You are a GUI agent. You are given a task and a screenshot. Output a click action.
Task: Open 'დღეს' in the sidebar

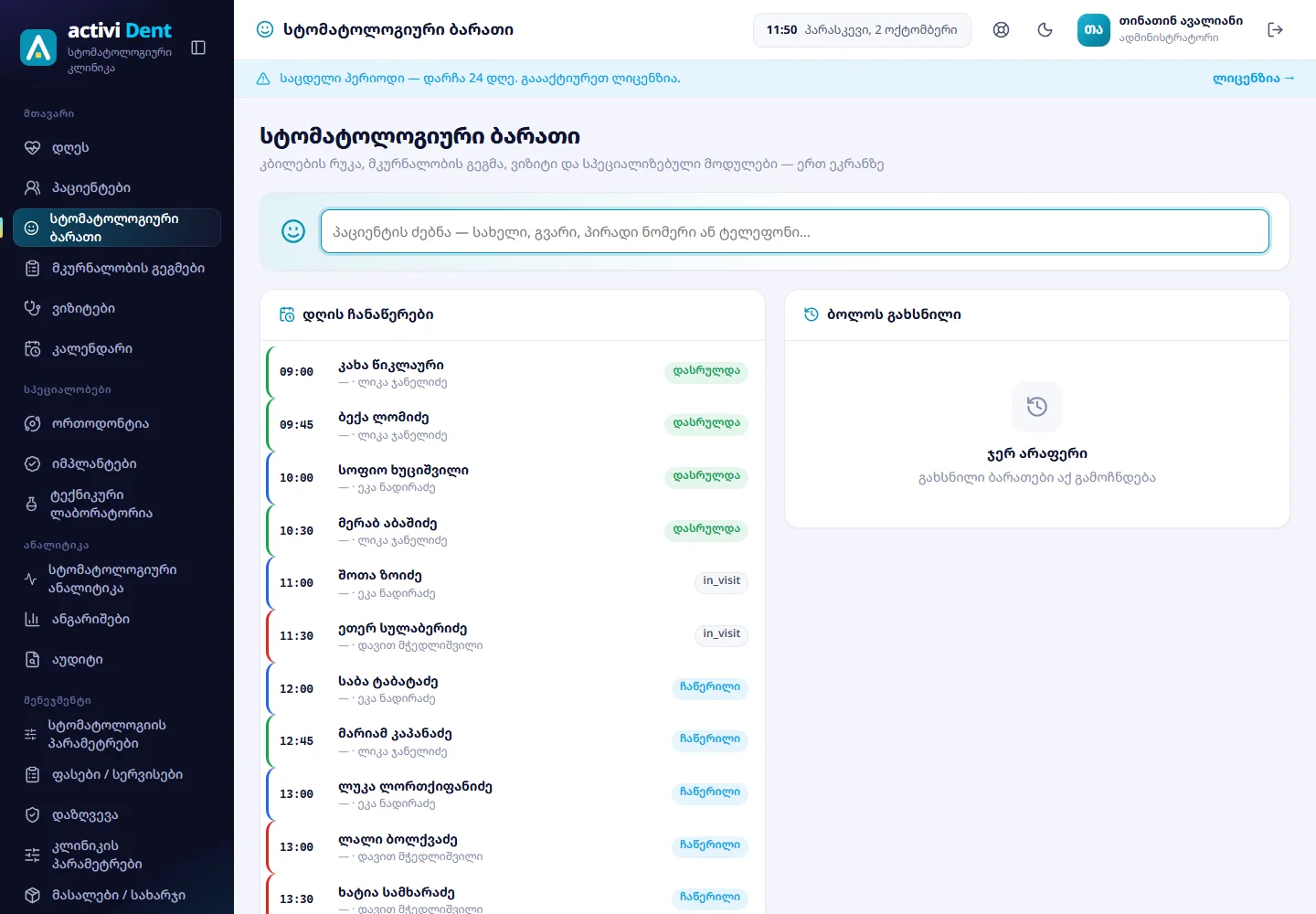(117, 148)
